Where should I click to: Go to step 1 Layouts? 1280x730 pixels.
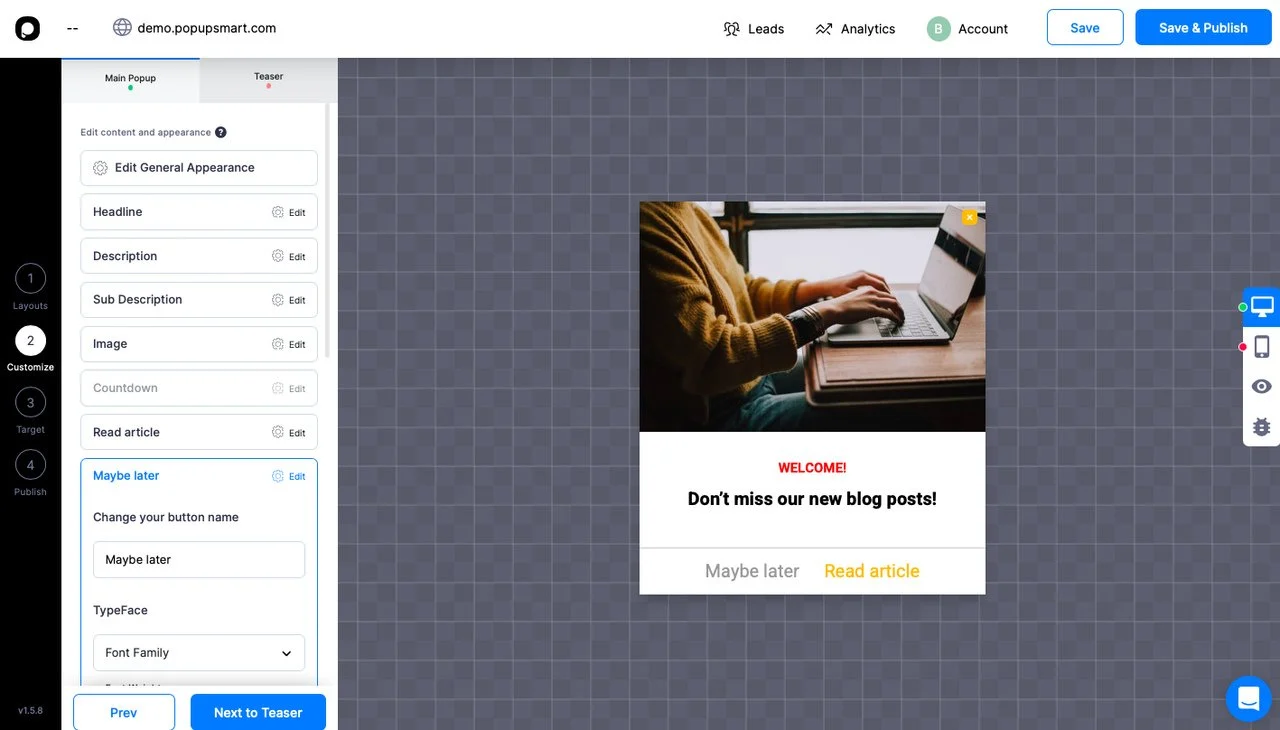click(x=30, y=279)
